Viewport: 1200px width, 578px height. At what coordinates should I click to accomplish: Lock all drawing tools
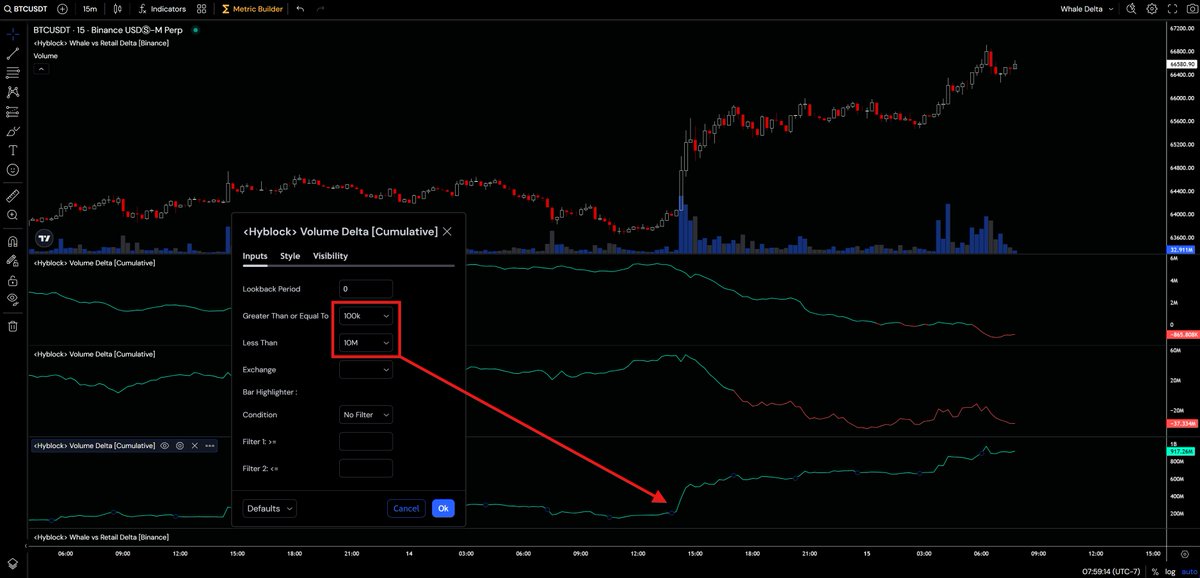13,279
